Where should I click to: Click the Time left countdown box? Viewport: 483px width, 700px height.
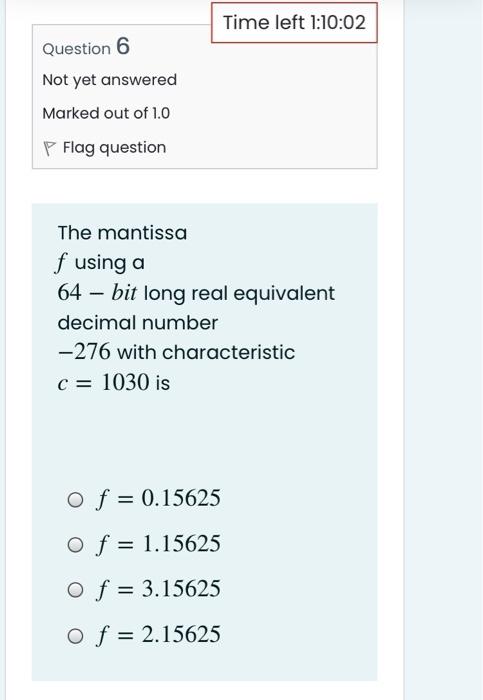click(294, 23)
